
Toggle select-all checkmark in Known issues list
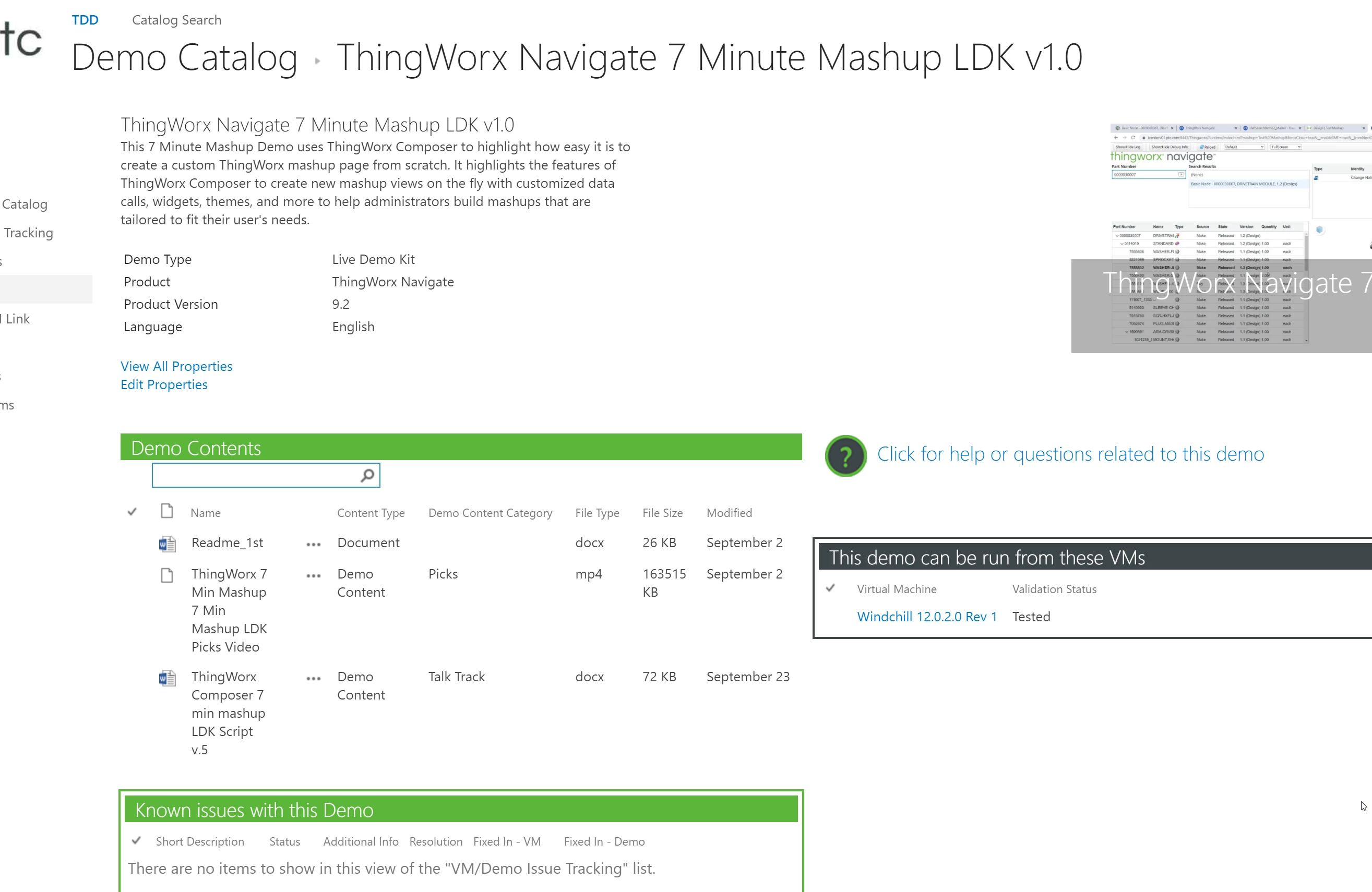(x=137, y=841)
